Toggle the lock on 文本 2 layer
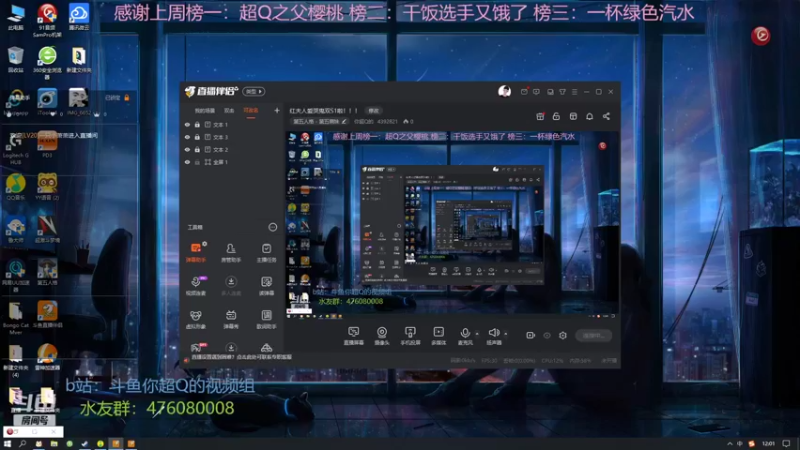 pyautogui.click(x=197, y=149)
